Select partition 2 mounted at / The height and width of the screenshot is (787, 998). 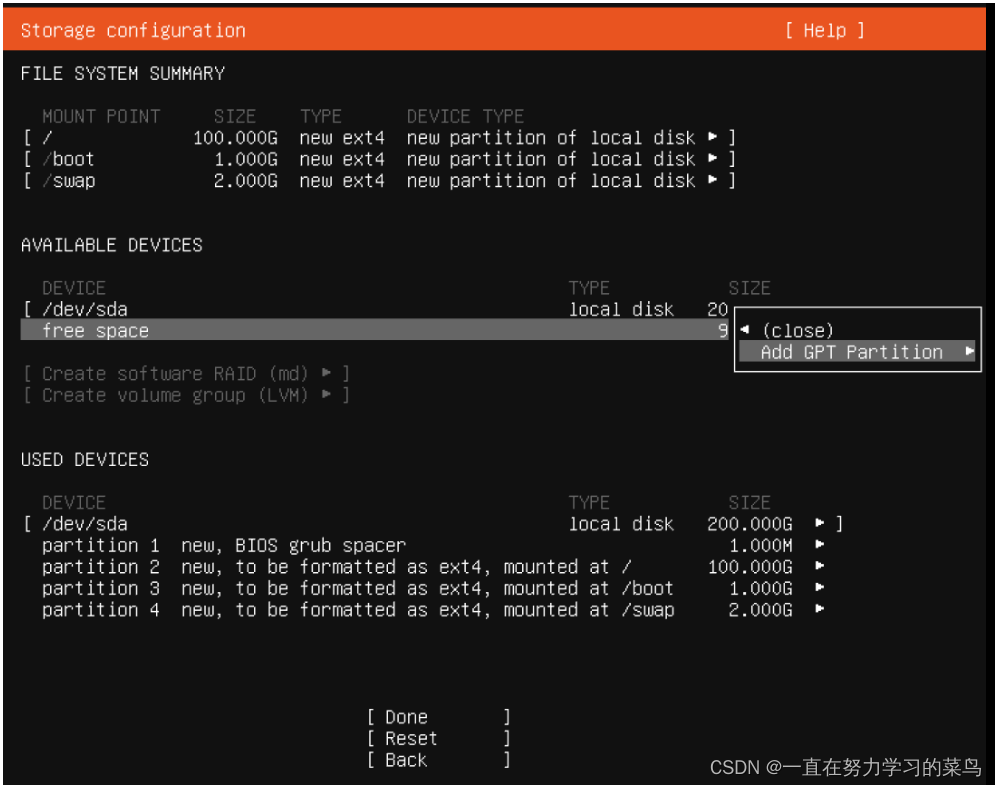click(x=433, y=567)
